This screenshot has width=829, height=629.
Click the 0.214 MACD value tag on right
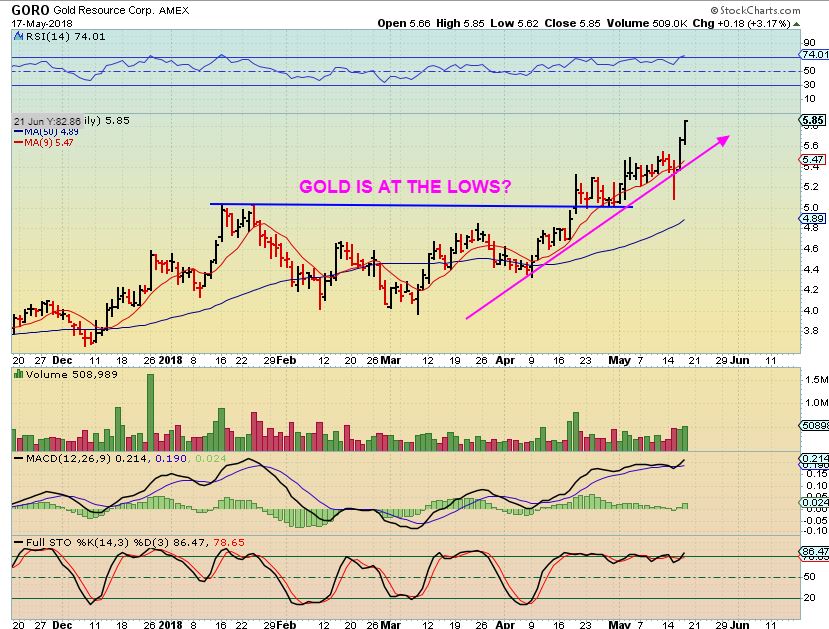(814, 458)
